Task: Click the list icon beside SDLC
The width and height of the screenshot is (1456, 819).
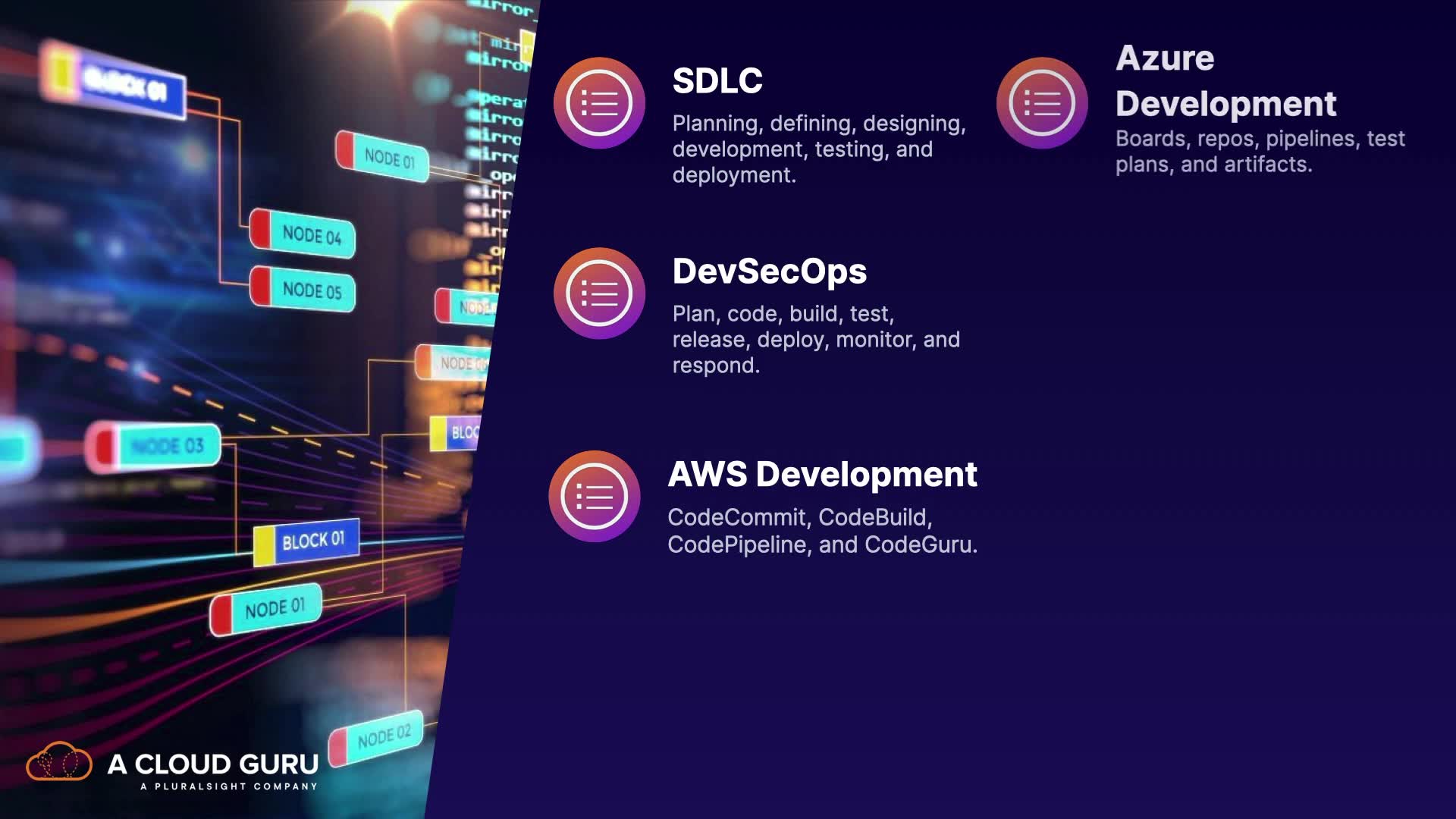Action: click(x=599, y=103)
